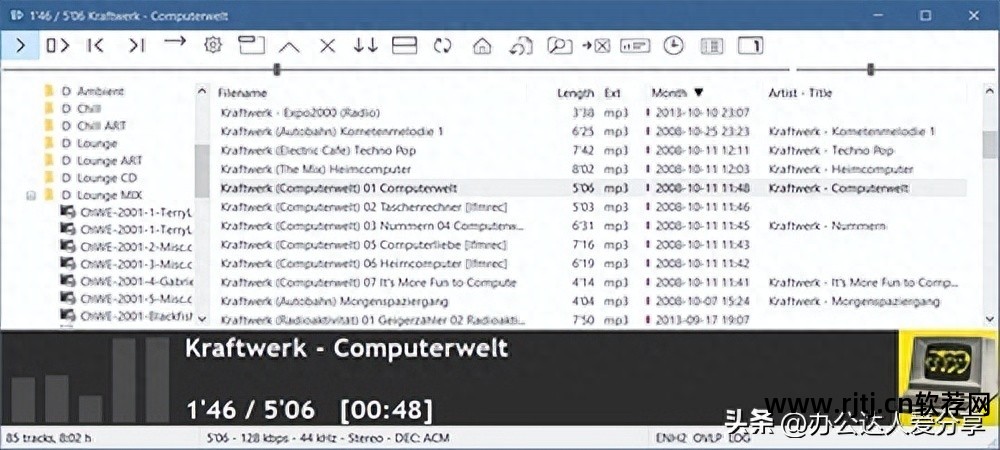Sort by the Ext column header
The image size is (1000, 450).
(612, 93)
